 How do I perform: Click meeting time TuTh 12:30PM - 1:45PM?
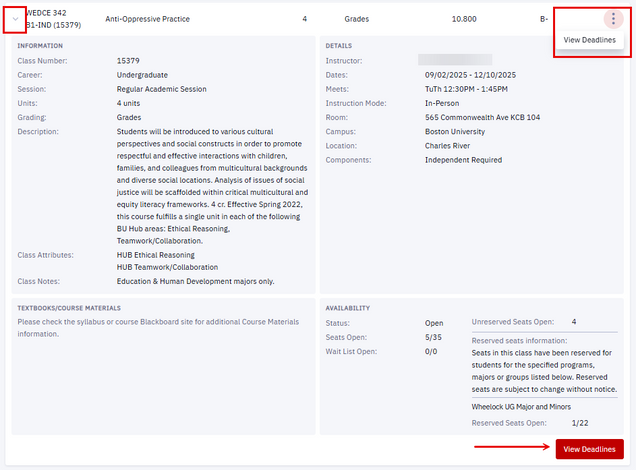tap(466, 89)
